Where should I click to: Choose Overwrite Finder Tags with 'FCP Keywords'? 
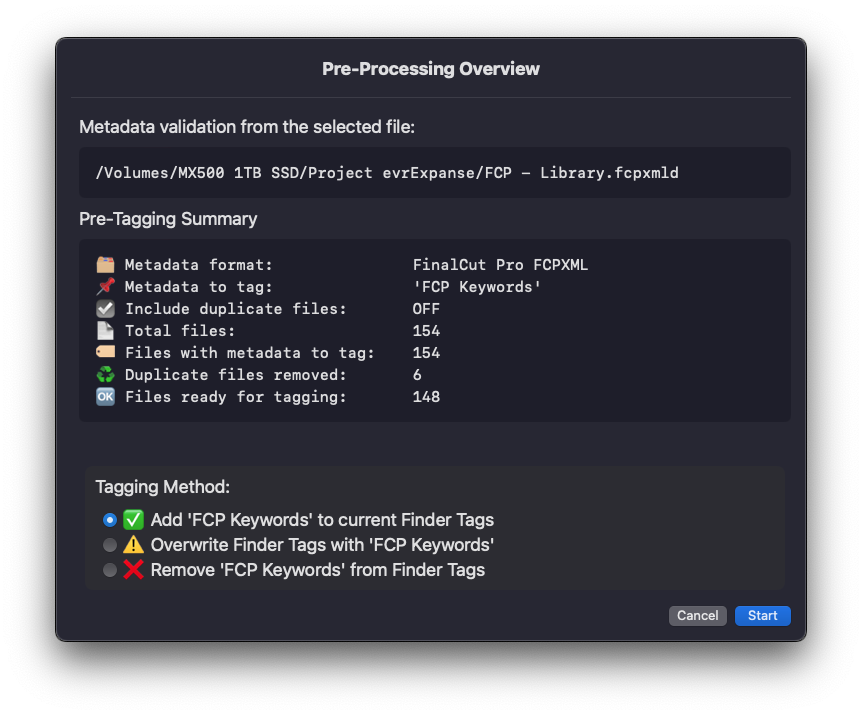coord(110,545)
